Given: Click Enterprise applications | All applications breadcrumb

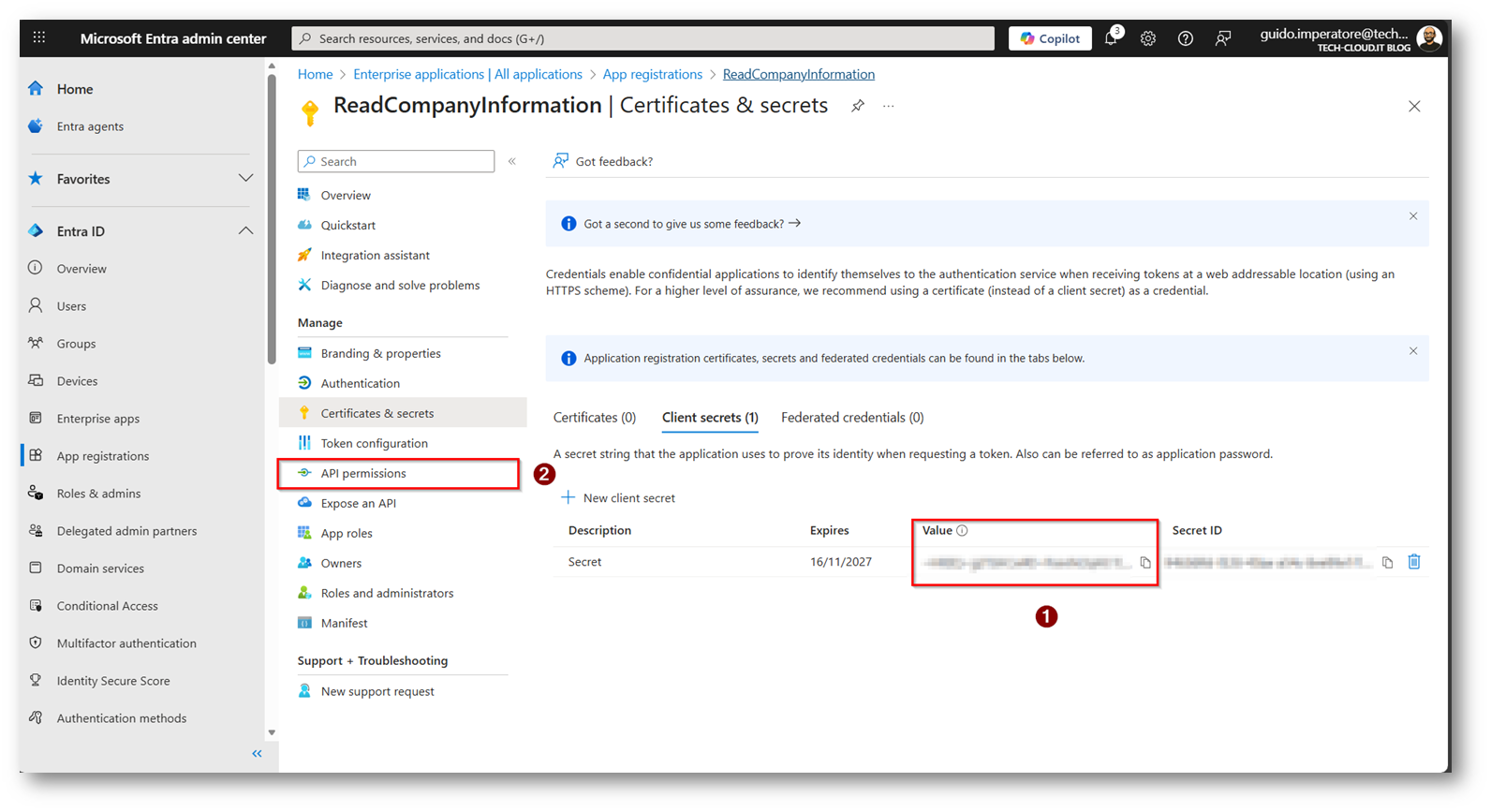Looking at the screenshot, I should 467,74.
